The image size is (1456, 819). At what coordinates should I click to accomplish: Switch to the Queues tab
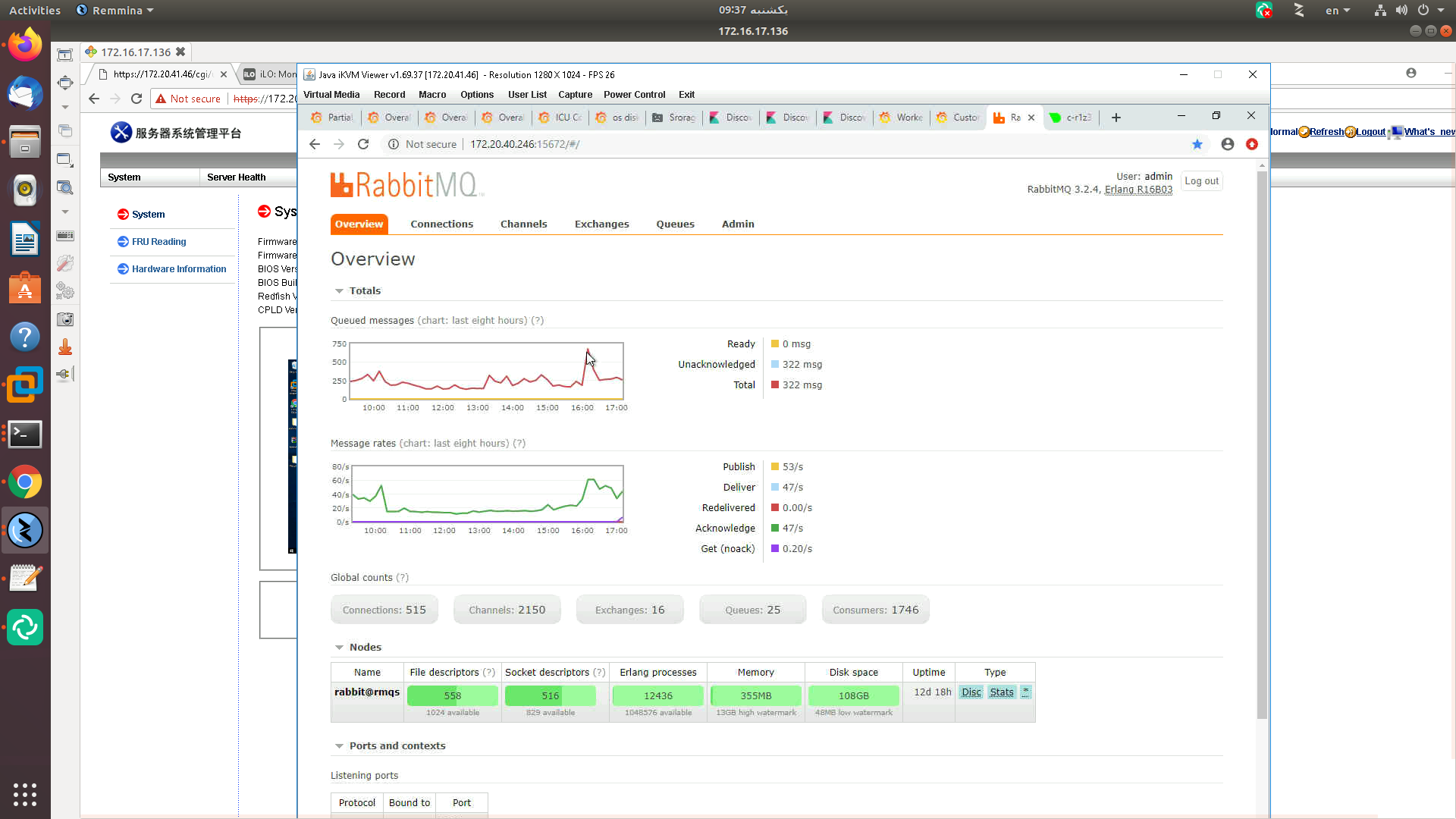[x=675, y=224]
